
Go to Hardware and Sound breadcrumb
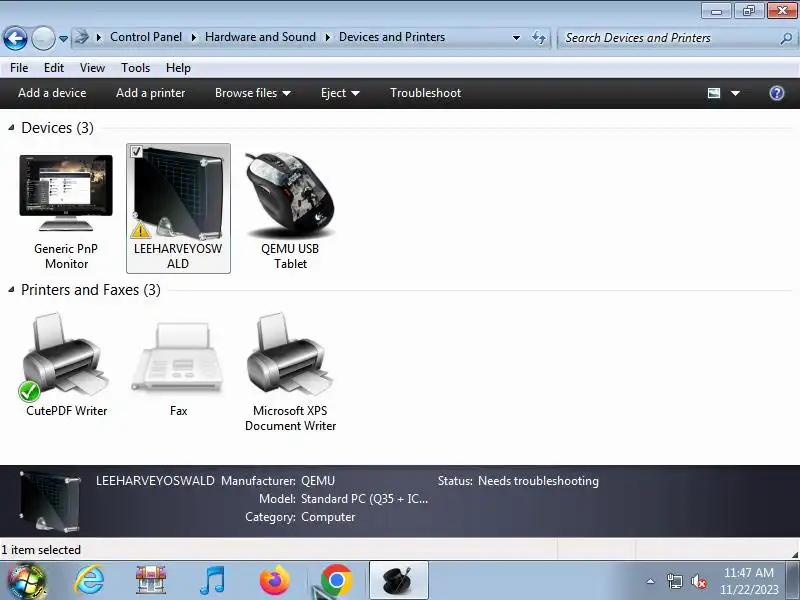(x=260, y=37)
